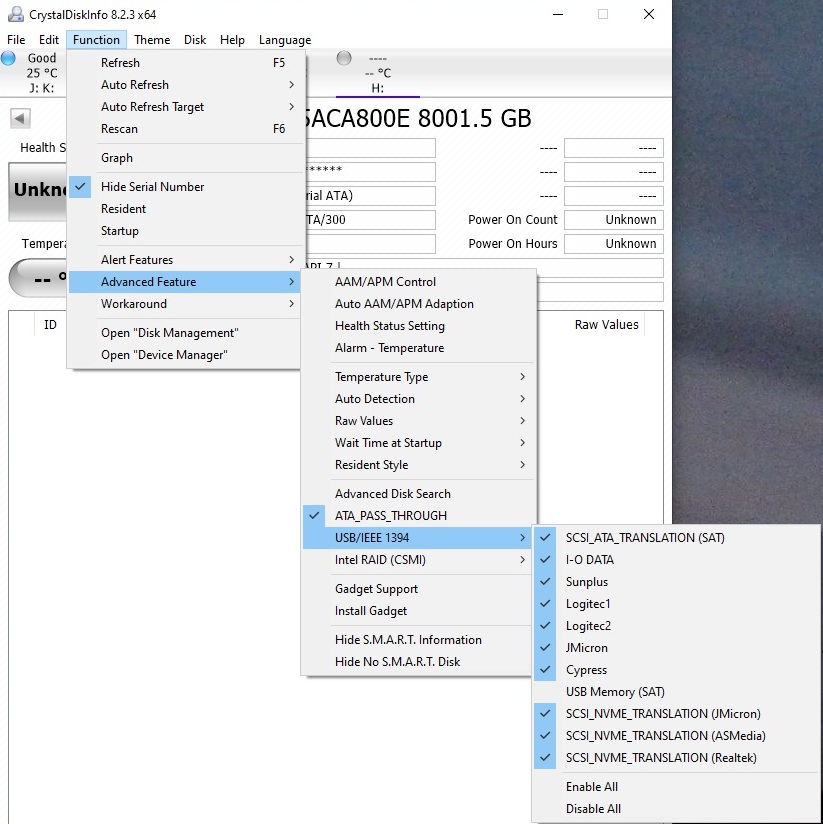
Task: Toggle SCSI_NVME_TRANSLATION (Realtek)
Action: tap(676, 758)
